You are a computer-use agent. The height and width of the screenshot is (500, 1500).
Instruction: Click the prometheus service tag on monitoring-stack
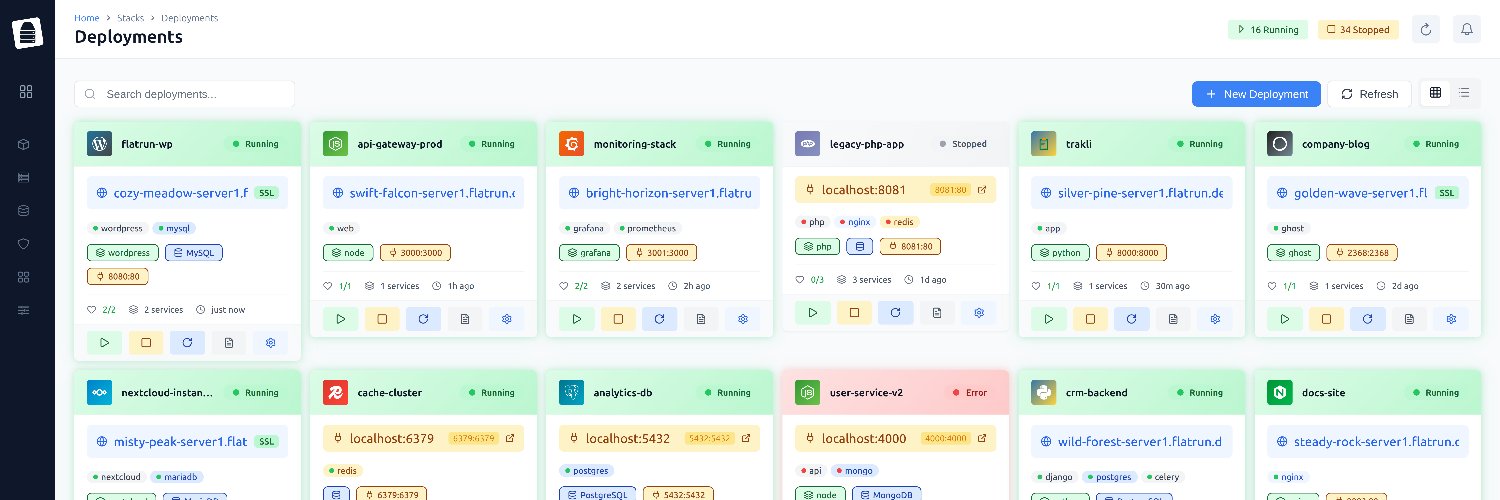[649, 228]
